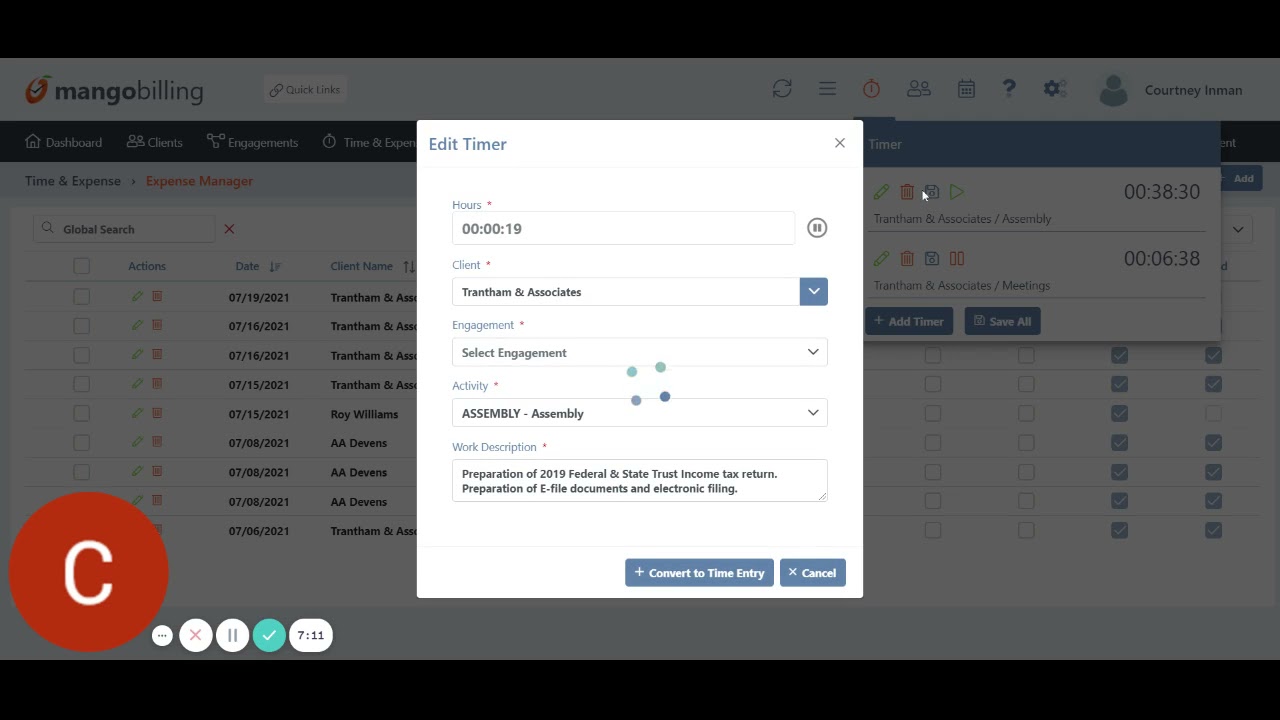This screenshot has width=1280, height=720.
Task: Click the refresh icon in top header
Action: pos(782,89)
